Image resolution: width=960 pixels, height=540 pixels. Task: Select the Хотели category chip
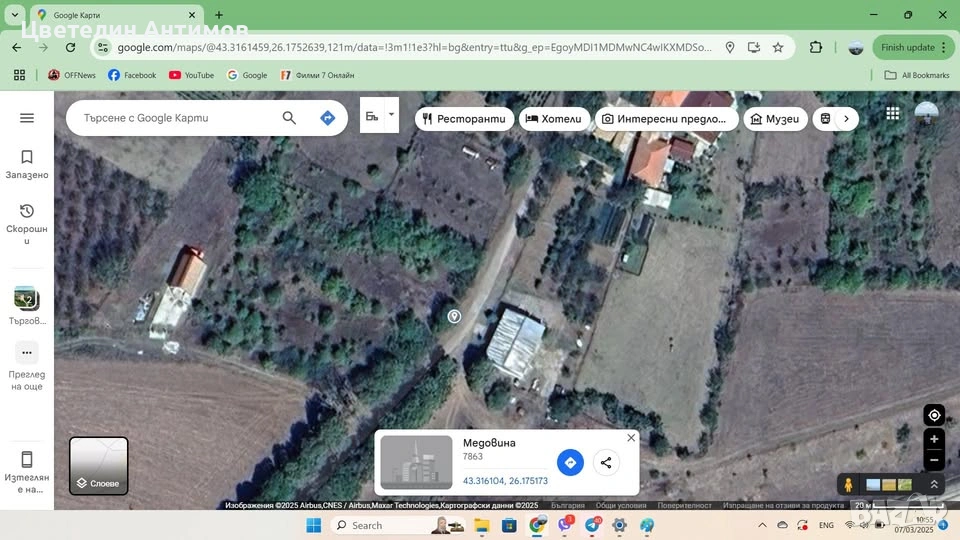553,119
